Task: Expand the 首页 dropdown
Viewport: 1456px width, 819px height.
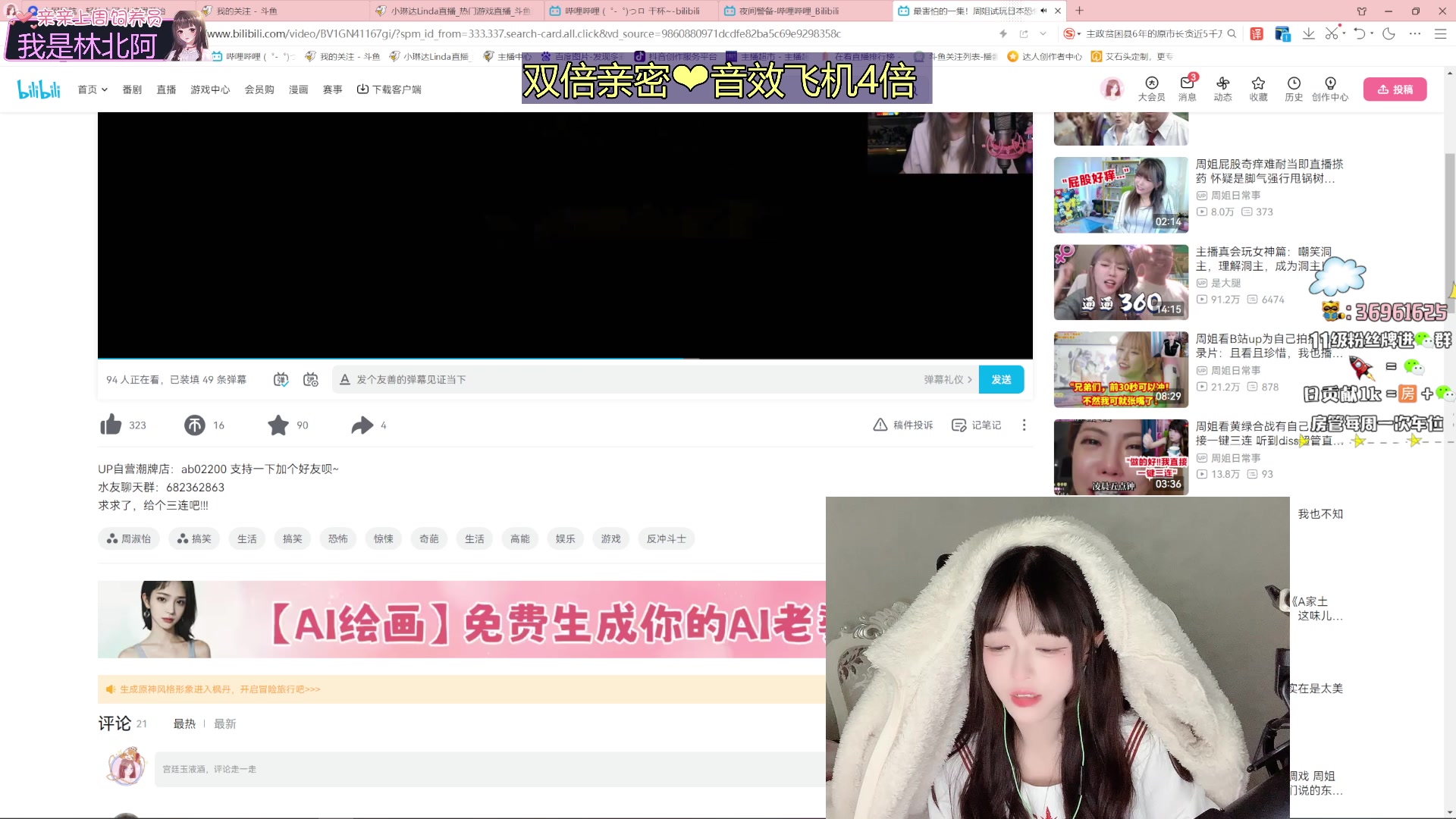Action: (93, 89)
